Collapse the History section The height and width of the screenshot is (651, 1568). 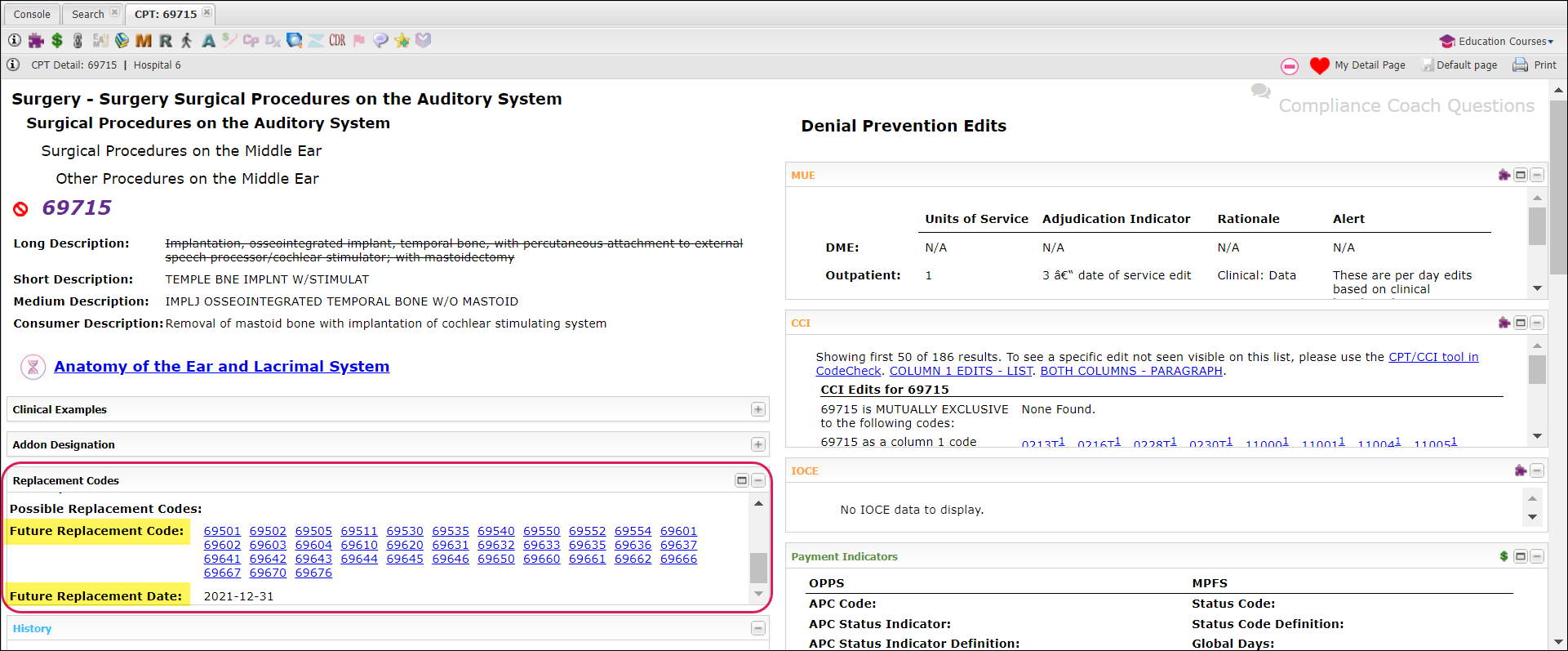point(758,628)
